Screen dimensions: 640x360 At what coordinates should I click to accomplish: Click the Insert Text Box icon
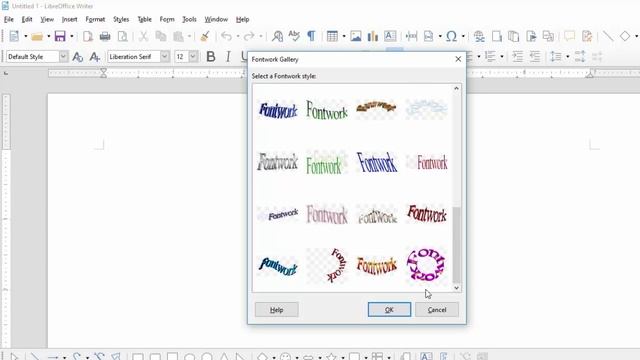pyautogui.click(x=390, y=36)
